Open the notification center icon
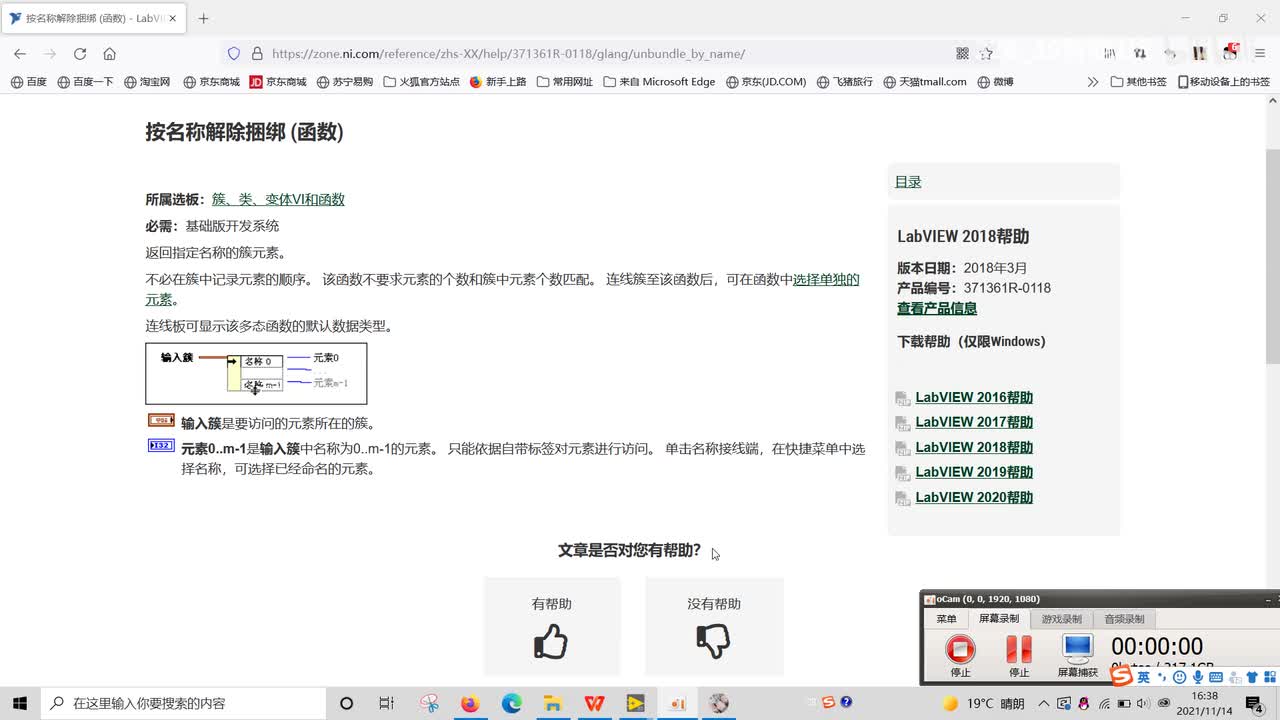Screen dimensions: 1280x720 click(x=1254, y=703)
